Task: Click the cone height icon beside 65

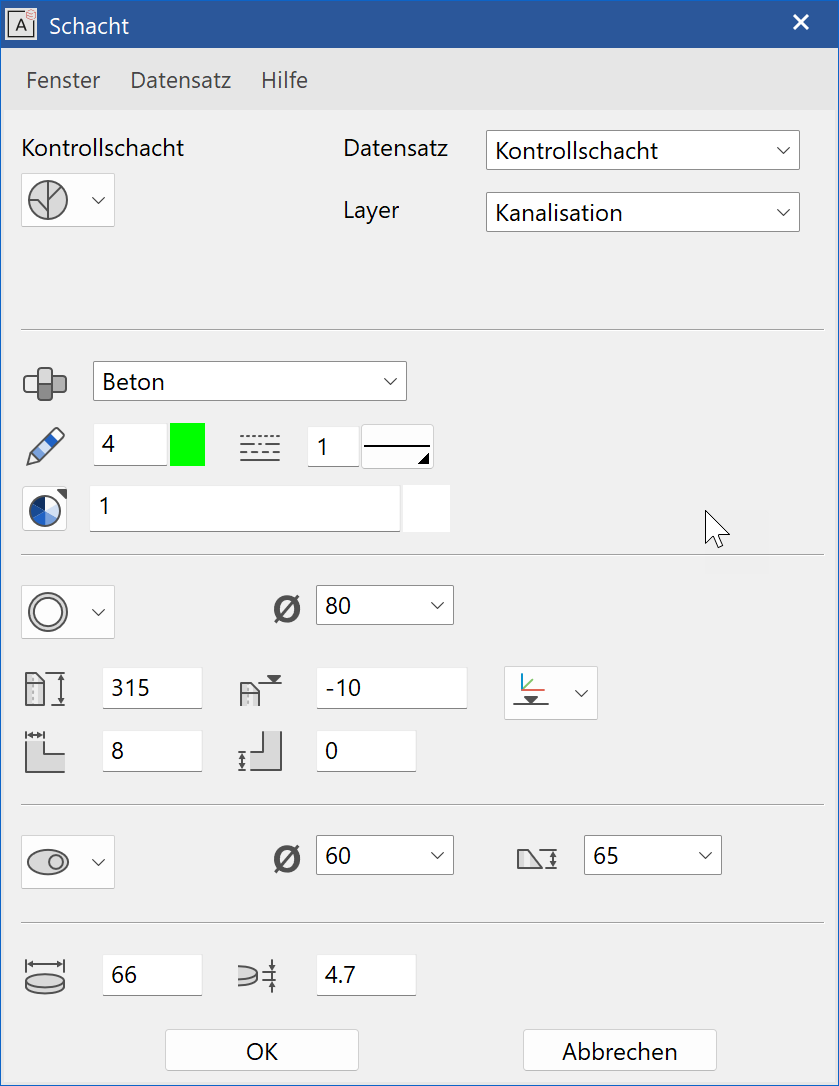Action: tap(537, 860)
